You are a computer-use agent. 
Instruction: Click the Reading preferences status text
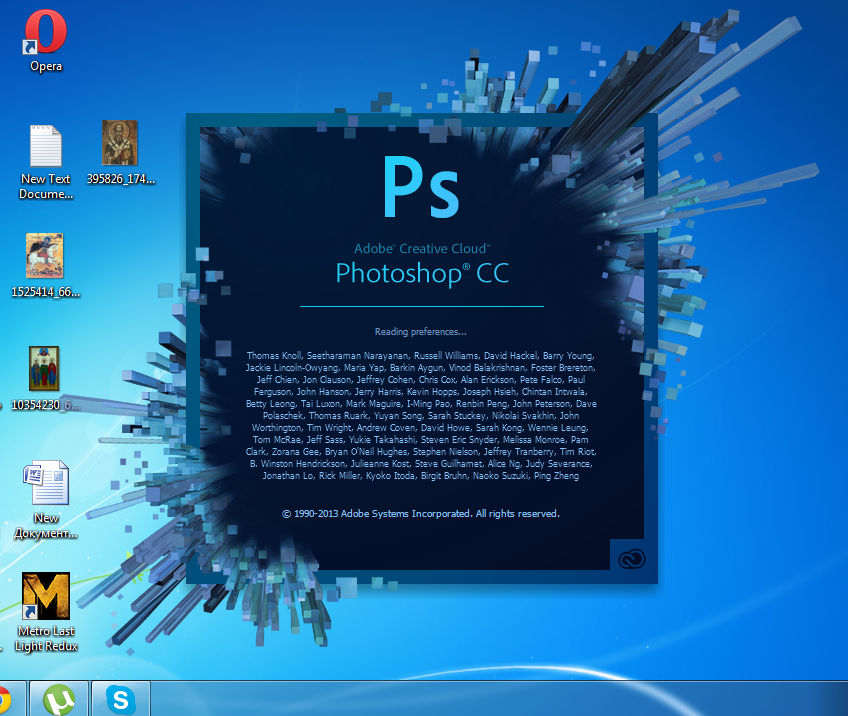[x=421, y=331]
